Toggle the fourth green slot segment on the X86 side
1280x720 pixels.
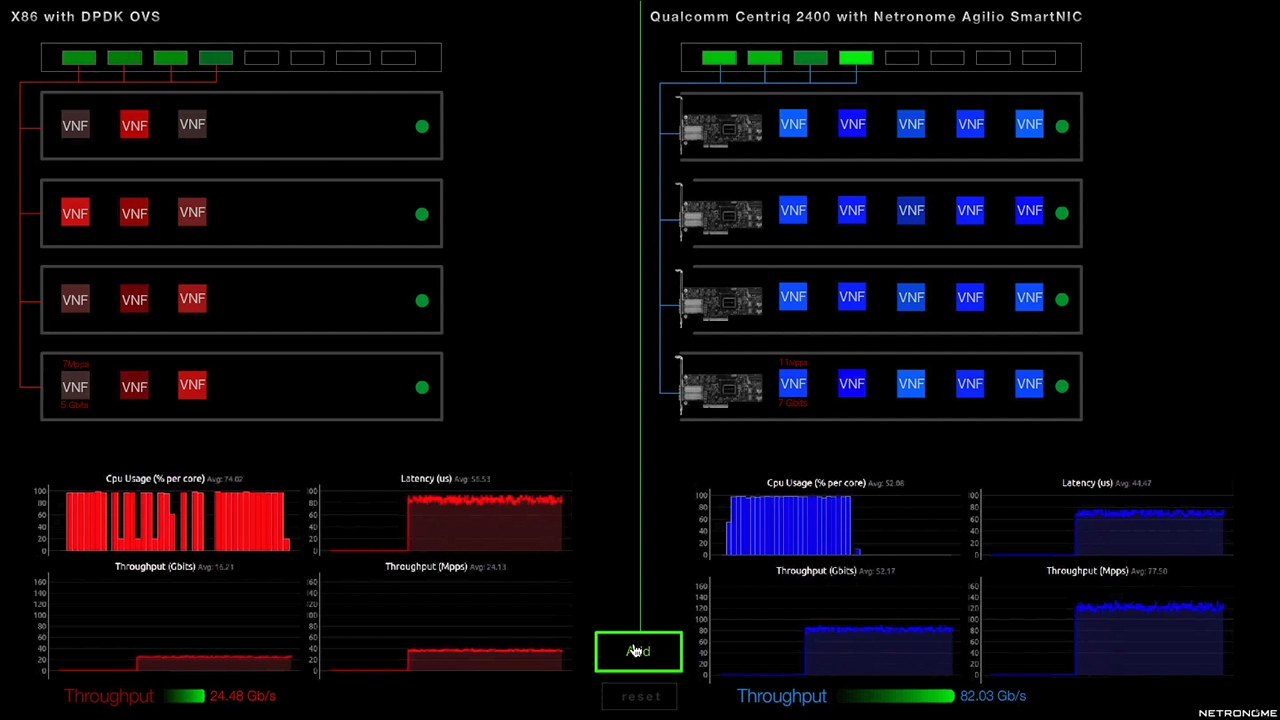216,57
